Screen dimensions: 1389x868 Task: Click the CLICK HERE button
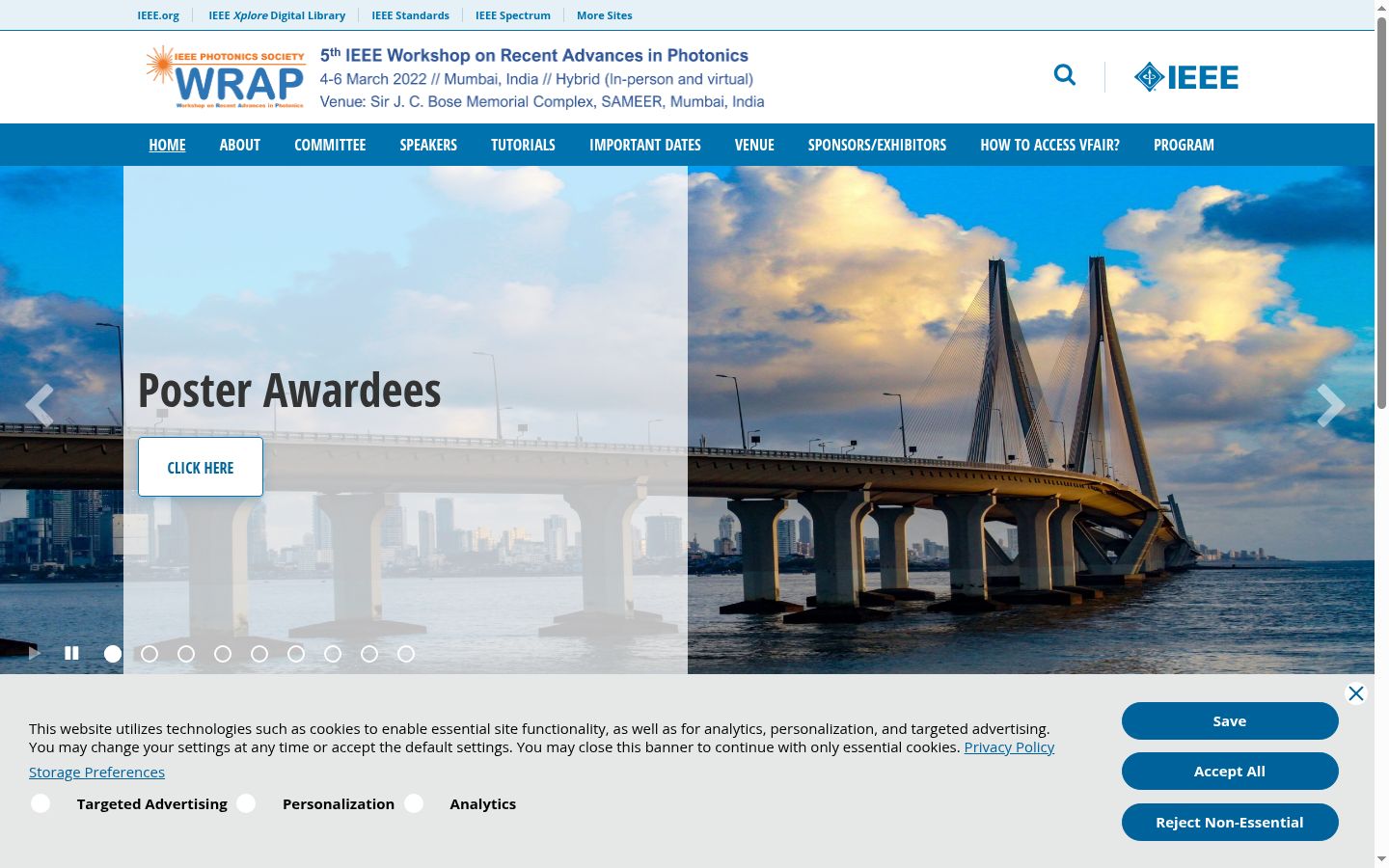(201, 467)
